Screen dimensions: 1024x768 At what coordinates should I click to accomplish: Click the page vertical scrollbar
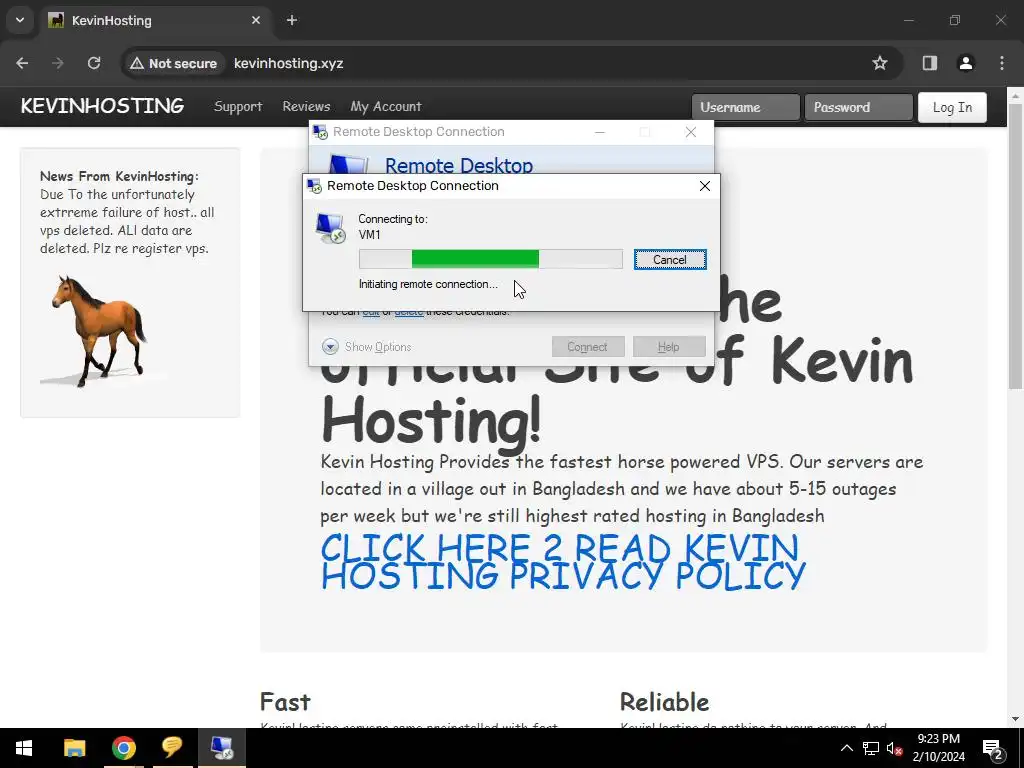pyautogui.click(x=1015, y=247)
